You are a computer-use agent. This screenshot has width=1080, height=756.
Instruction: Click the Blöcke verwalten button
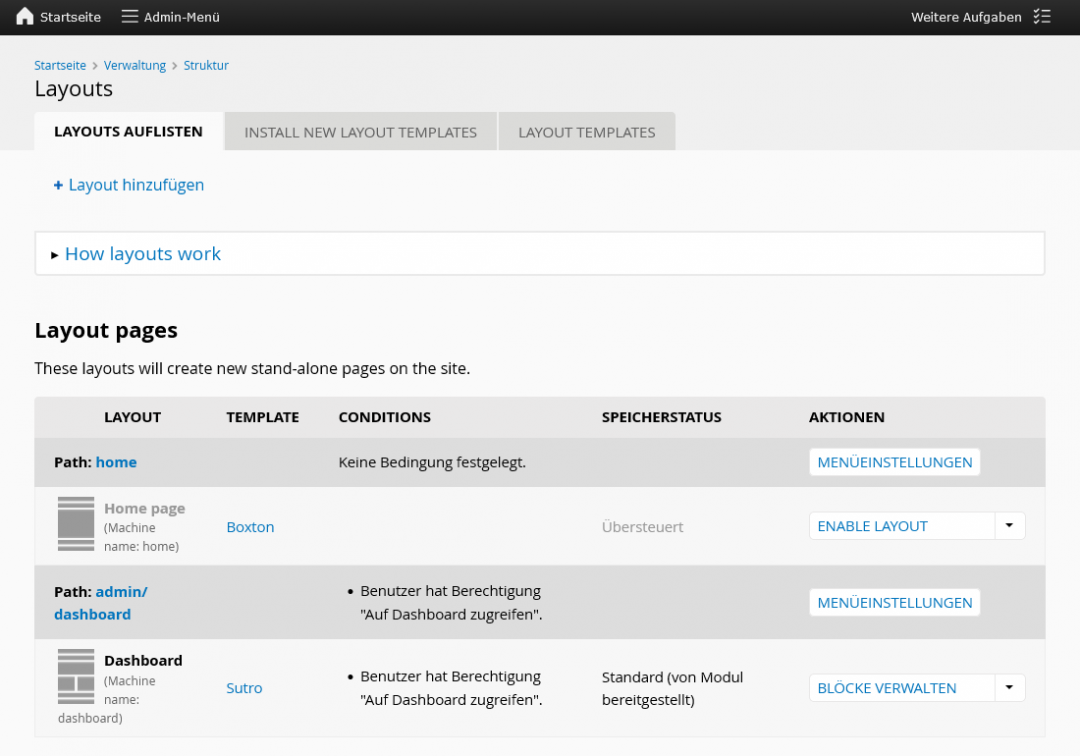pos(902,688)
